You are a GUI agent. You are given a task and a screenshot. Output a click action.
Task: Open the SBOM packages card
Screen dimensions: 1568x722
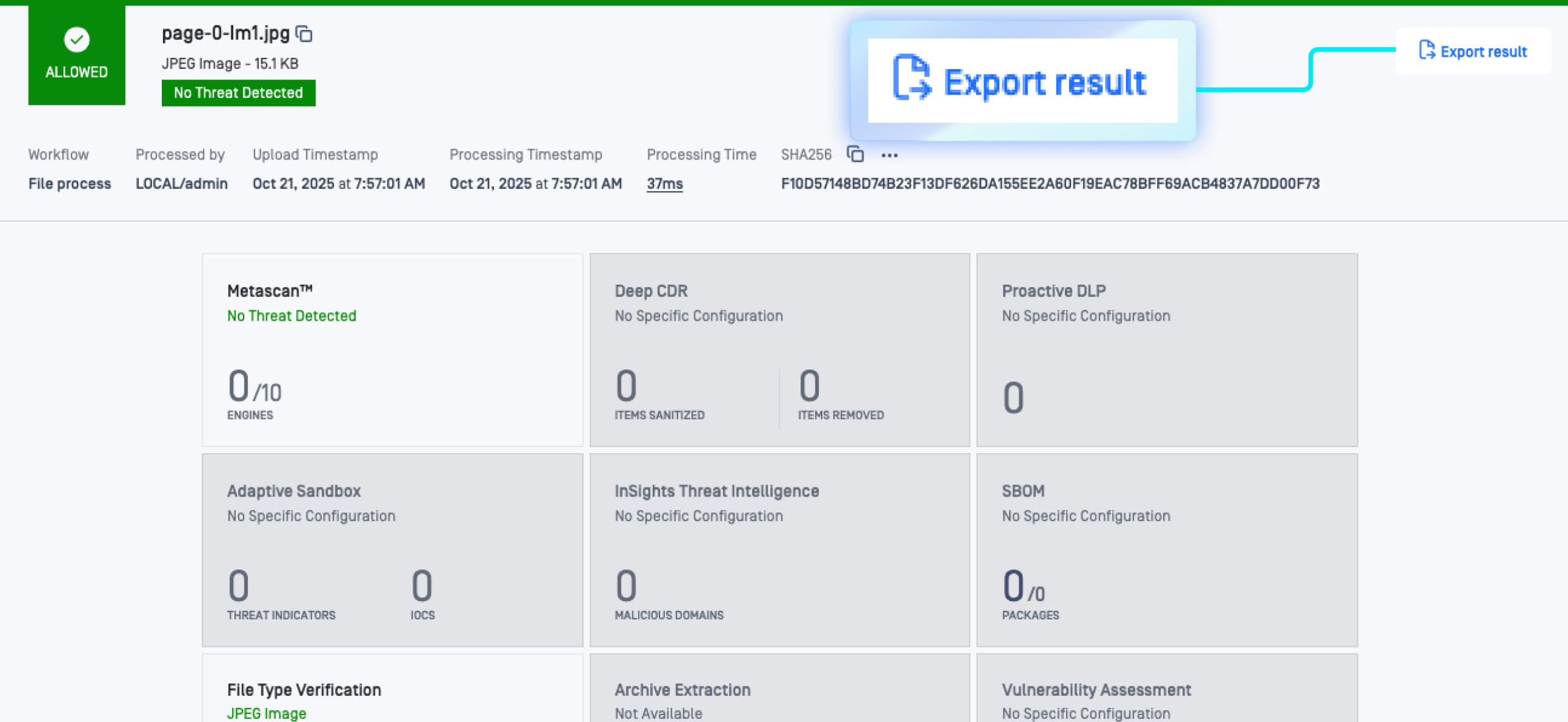[x=1166, y=549]
